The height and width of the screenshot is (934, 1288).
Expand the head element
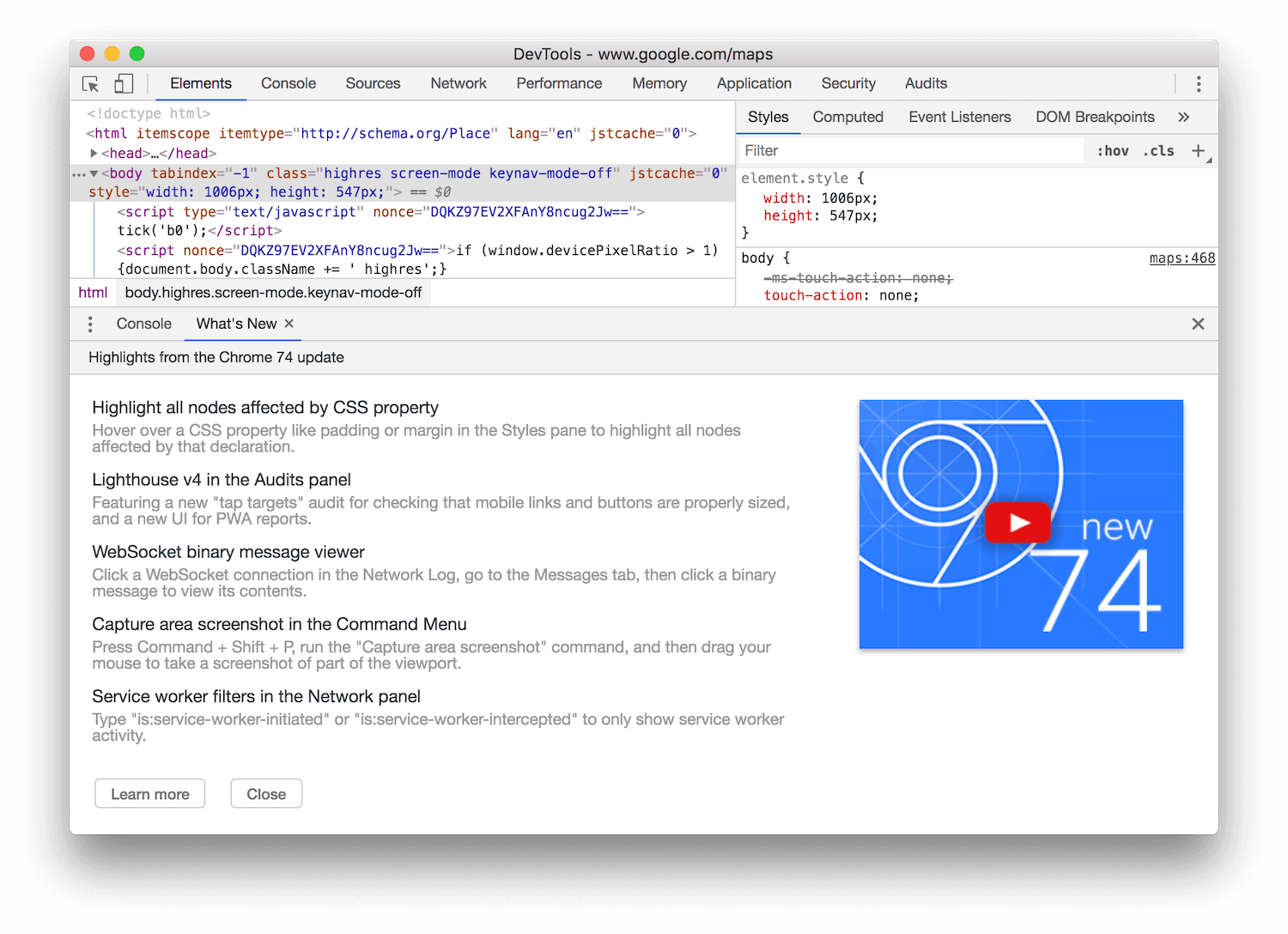[x=94, y=153]
